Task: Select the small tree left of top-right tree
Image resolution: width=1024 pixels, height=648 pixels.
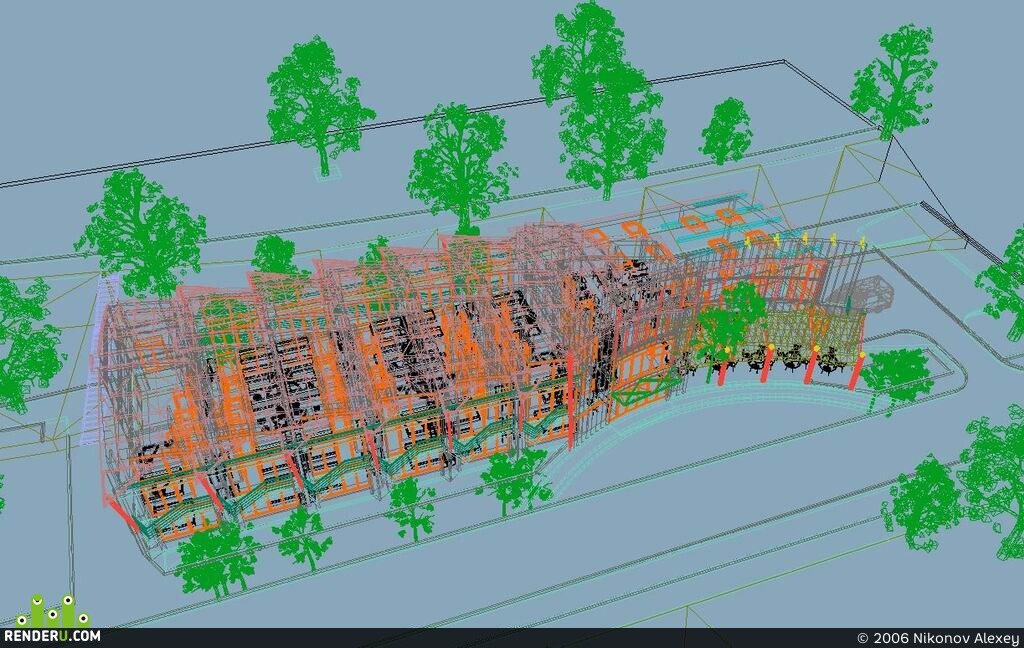Action: point(726,131)
